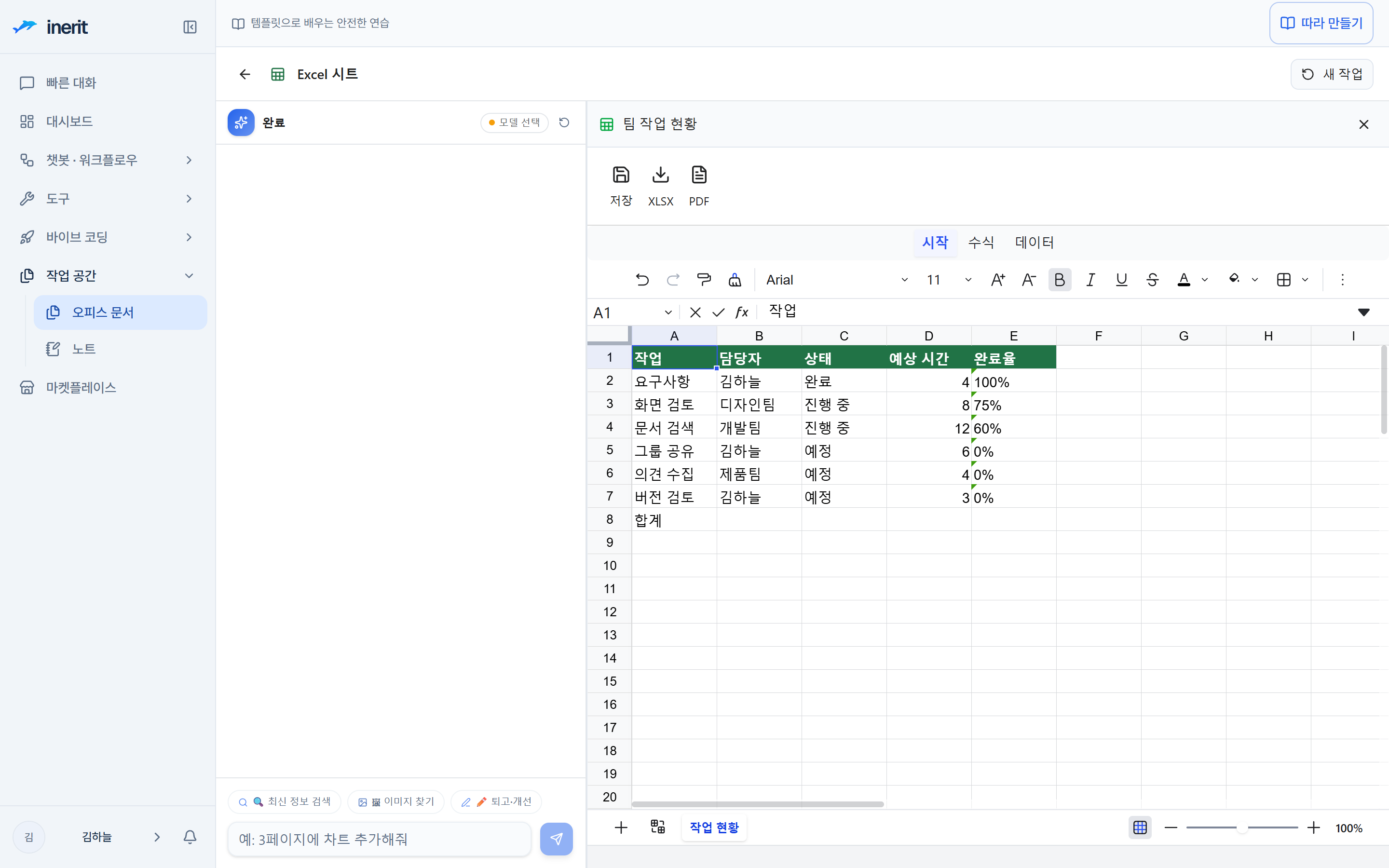Open the cell name box dropdown
The width and height of the screenshot is (1389, 868).
(668, 313)
